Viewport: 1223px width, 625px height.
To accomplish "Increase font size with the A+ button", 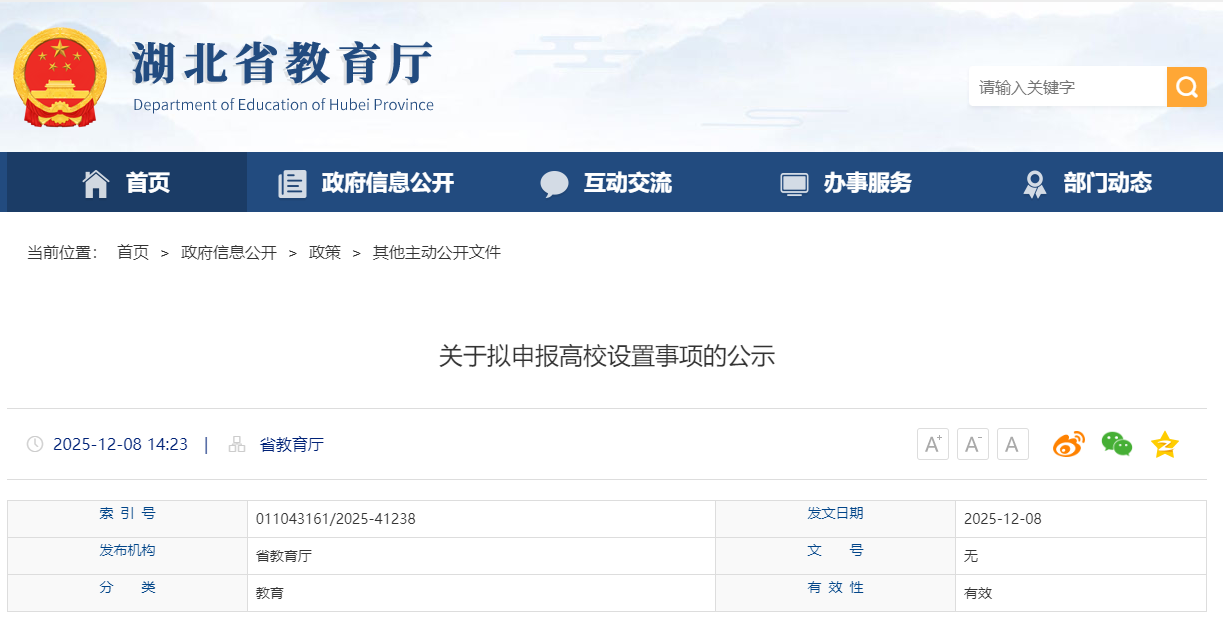I will (x=932, y=443).
